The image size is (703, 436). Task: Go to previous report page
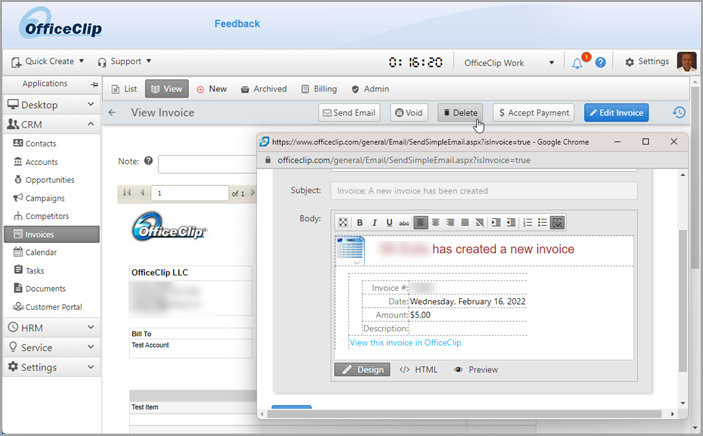142,192
